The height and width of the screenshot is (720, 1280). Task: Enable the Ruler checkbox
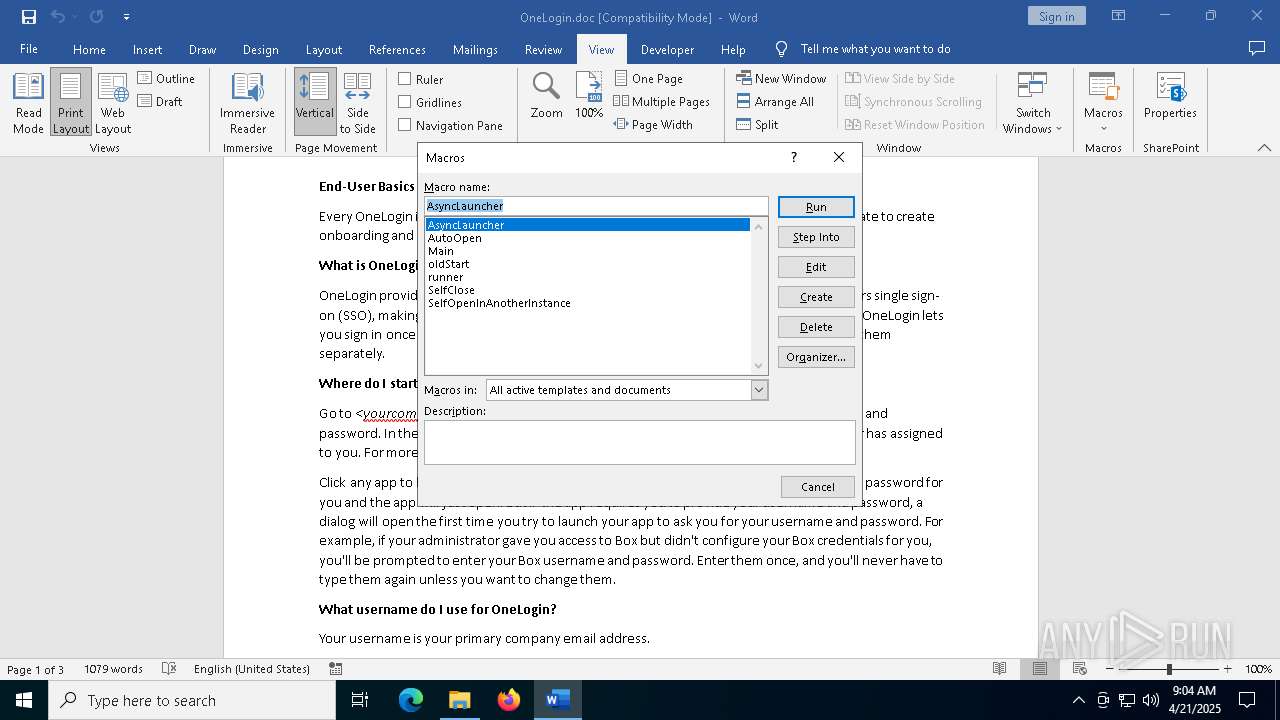tap(405, 79)
